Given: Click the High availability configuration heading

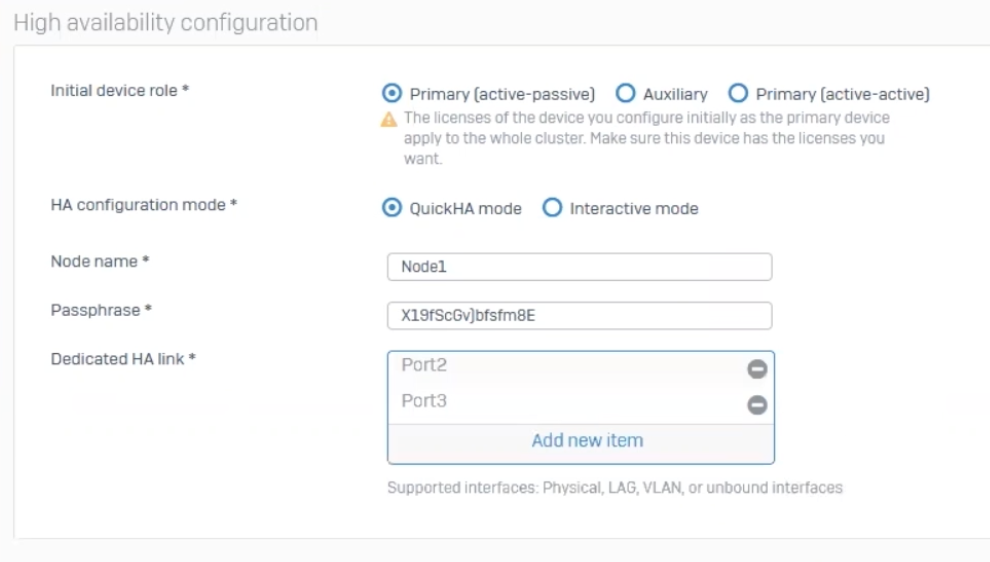Looking at the screenshot, I should click(x=166, y=22).
